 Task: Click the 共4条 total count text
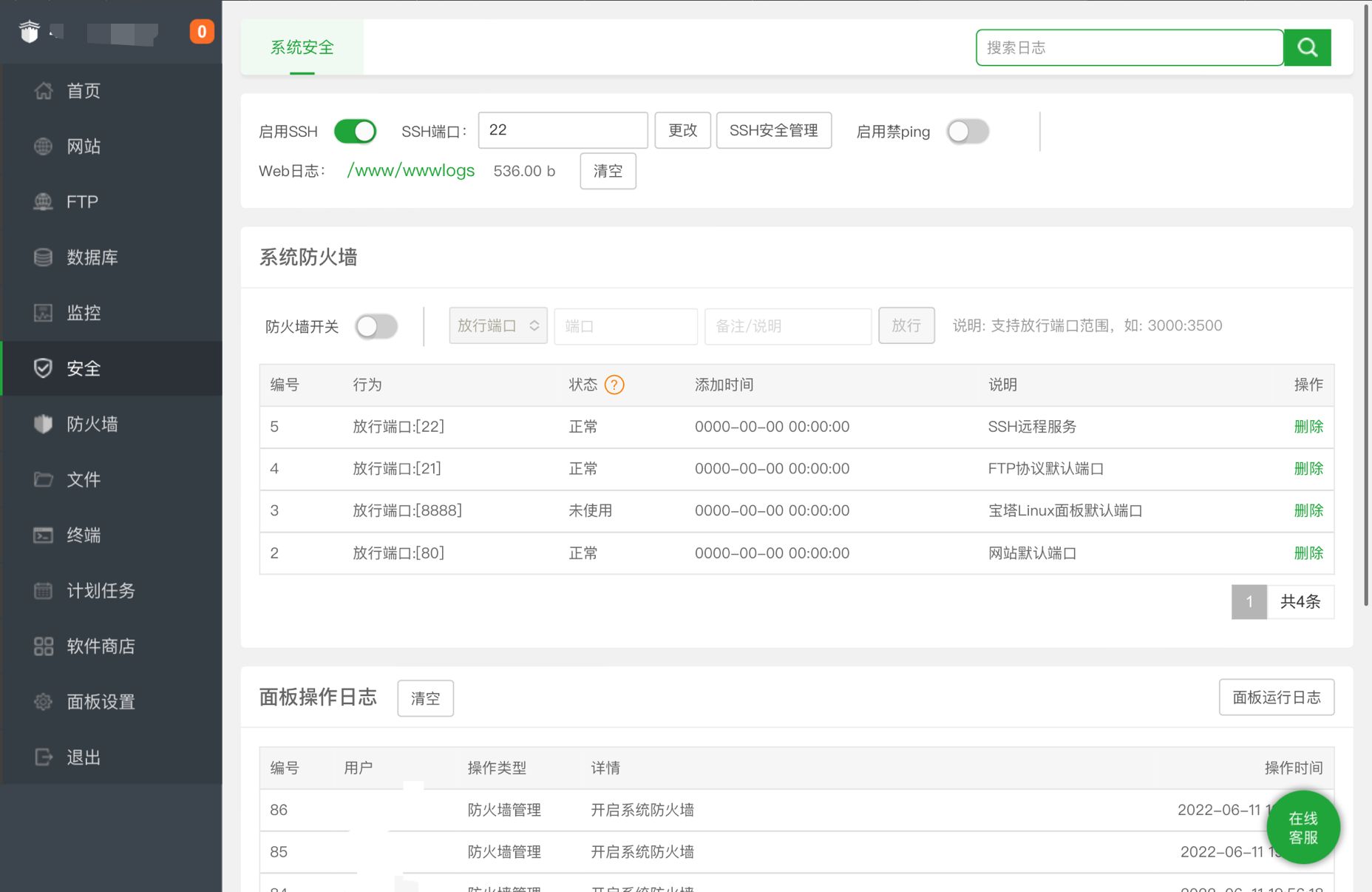(1300, 601)
